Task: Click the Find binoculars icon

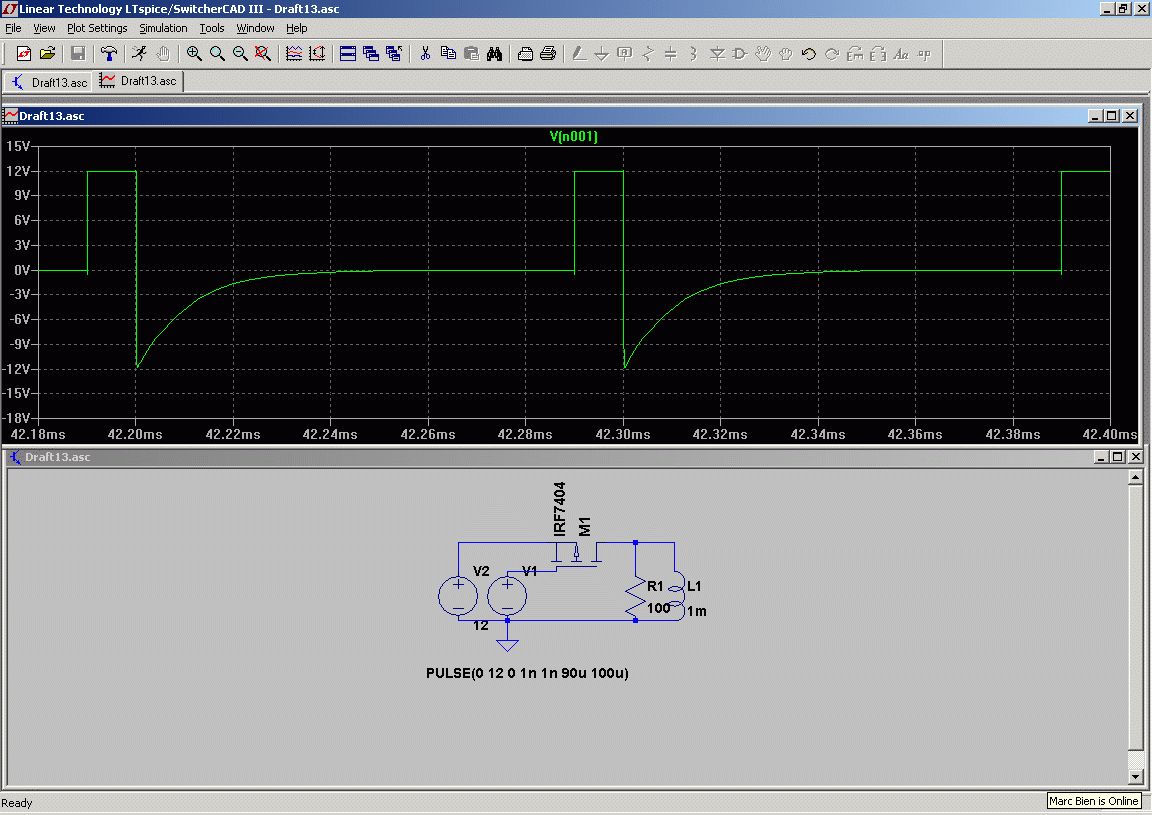Action: coord(494,54)
